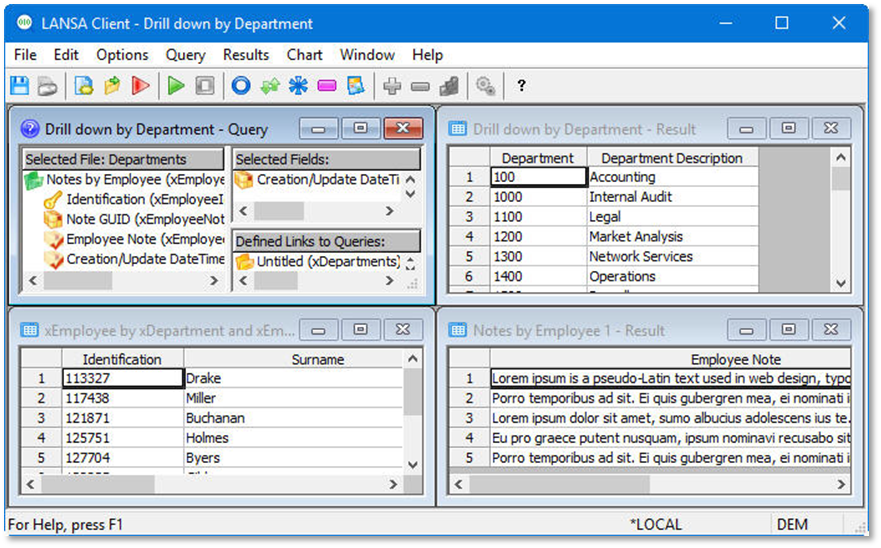Image resolution: width=881 pixels, height=548 pixels.
Task: Click the LANSA Client application icon in title bar
Action: [x=25, y=22]
